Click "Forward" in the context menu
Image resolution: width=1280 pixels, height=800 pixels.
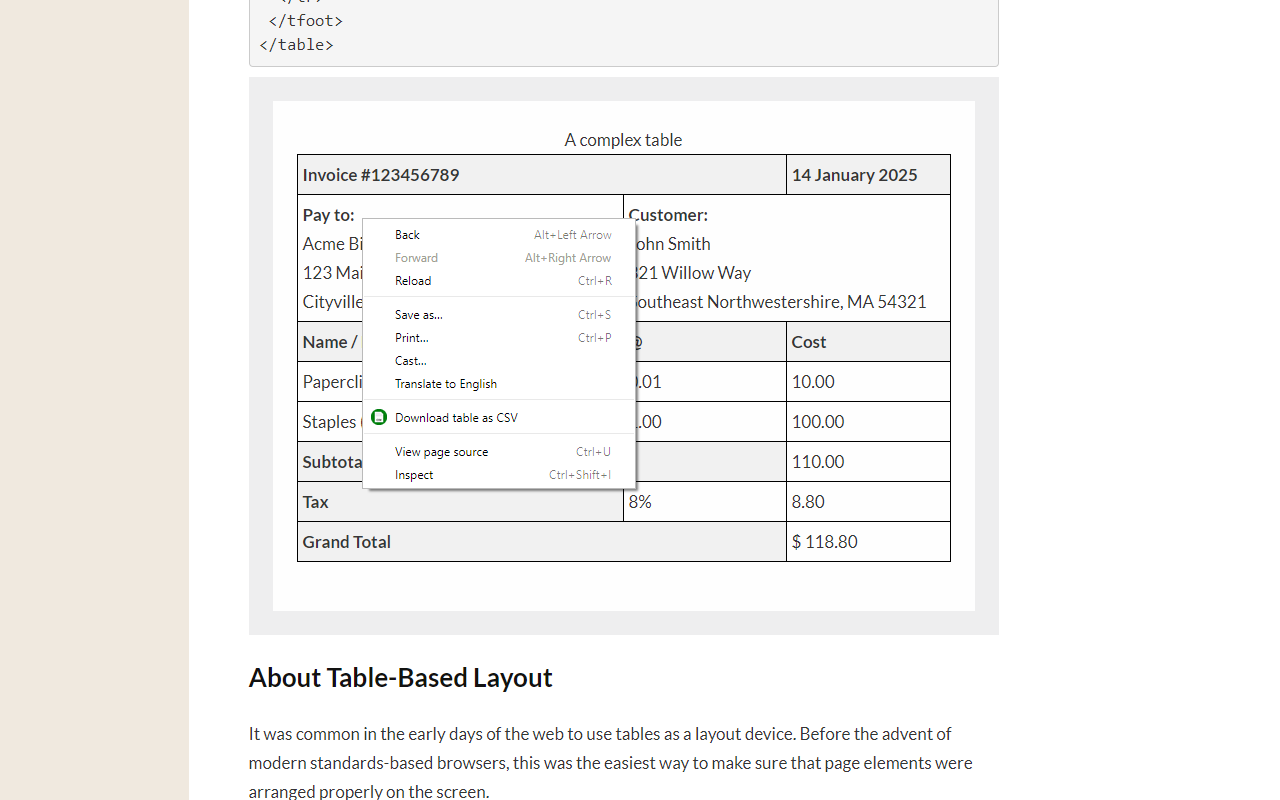click(416, 257)
